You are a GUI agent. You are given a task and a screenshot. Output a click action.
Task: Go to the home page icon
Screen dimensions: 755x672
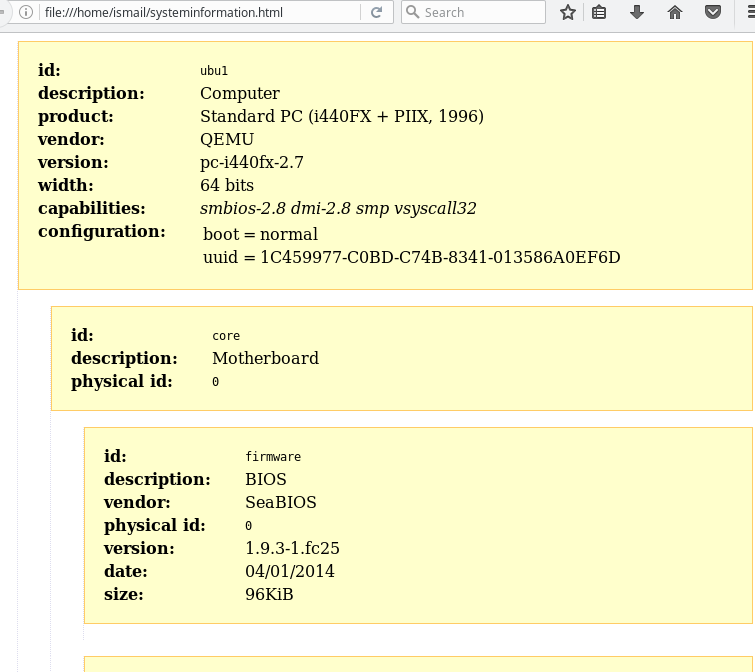[x=675, y=12]
